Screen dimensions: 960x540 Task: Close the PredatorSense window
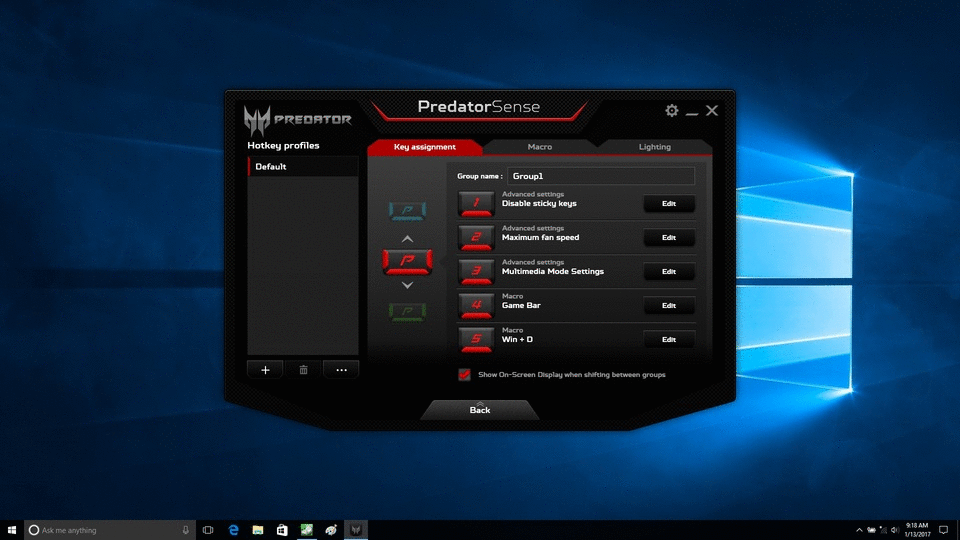tap(711, 110)
